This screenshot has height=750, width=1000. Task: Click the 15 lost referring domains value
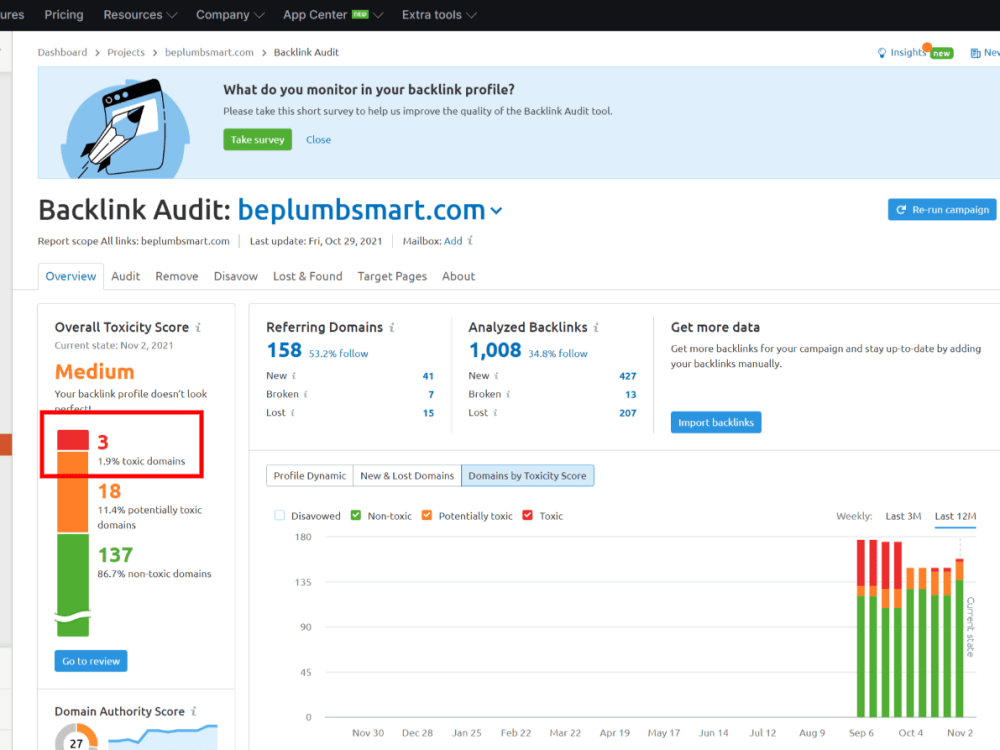(x=428, y=413)
